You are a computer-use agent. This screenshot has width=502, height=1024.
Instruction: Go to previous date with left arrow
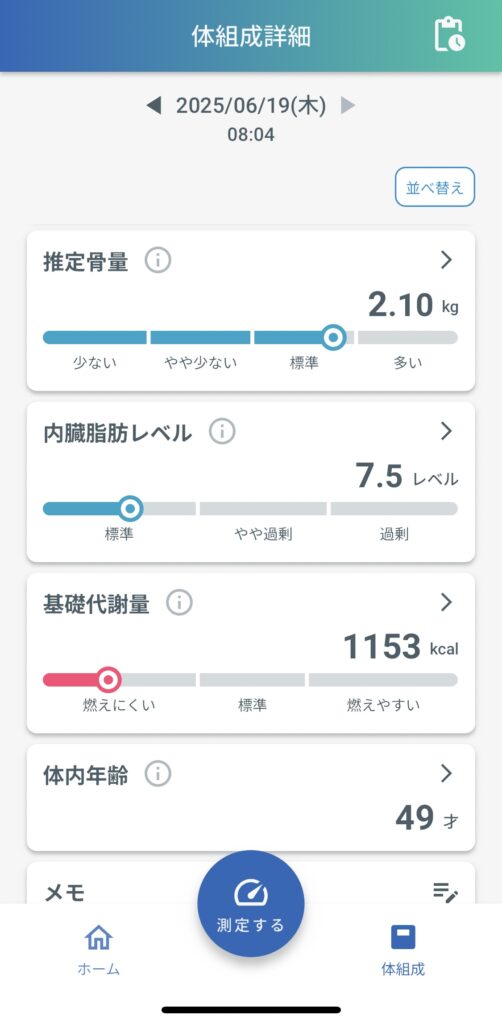coord(153,105)
